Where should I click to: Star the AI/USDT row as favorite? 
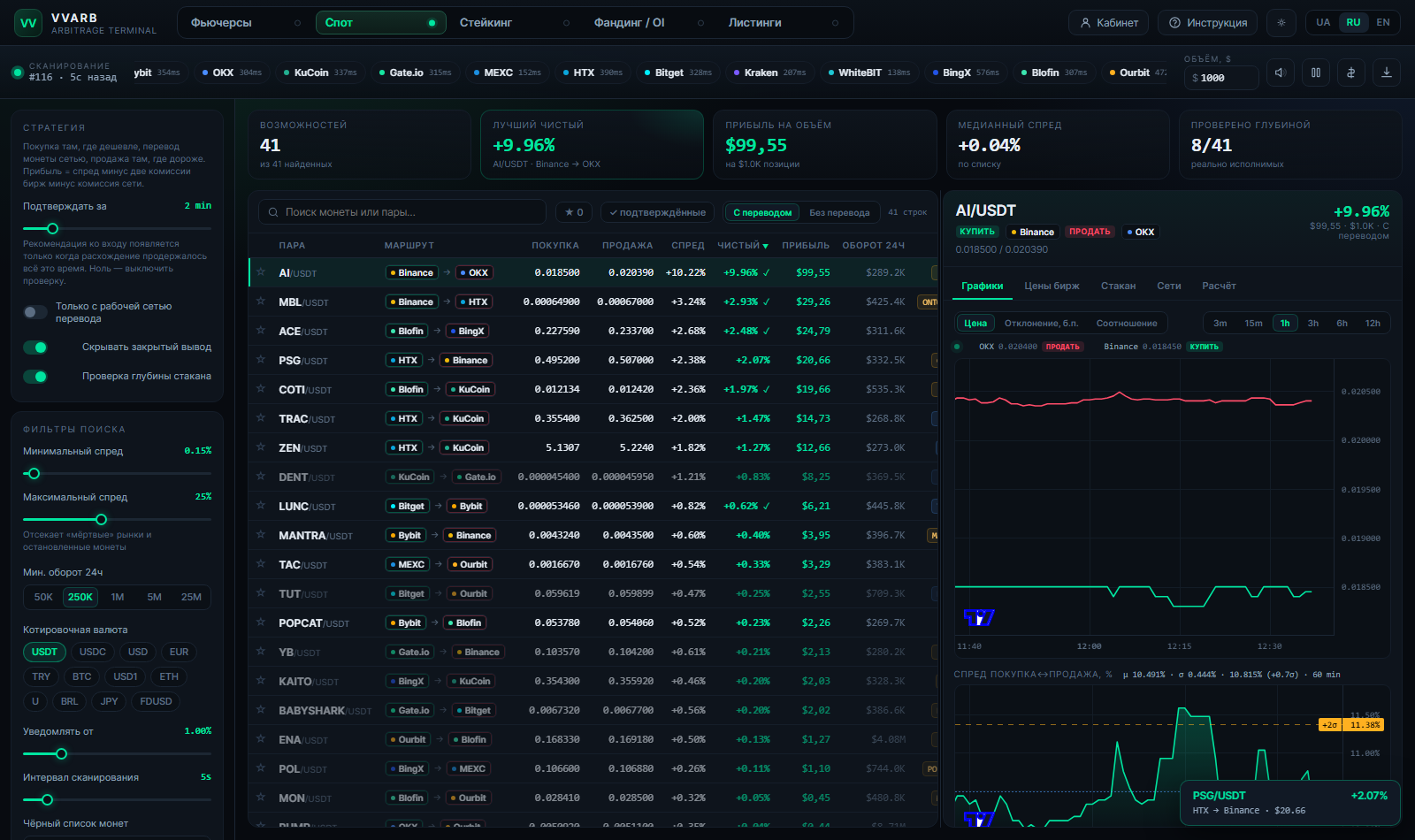261,272
